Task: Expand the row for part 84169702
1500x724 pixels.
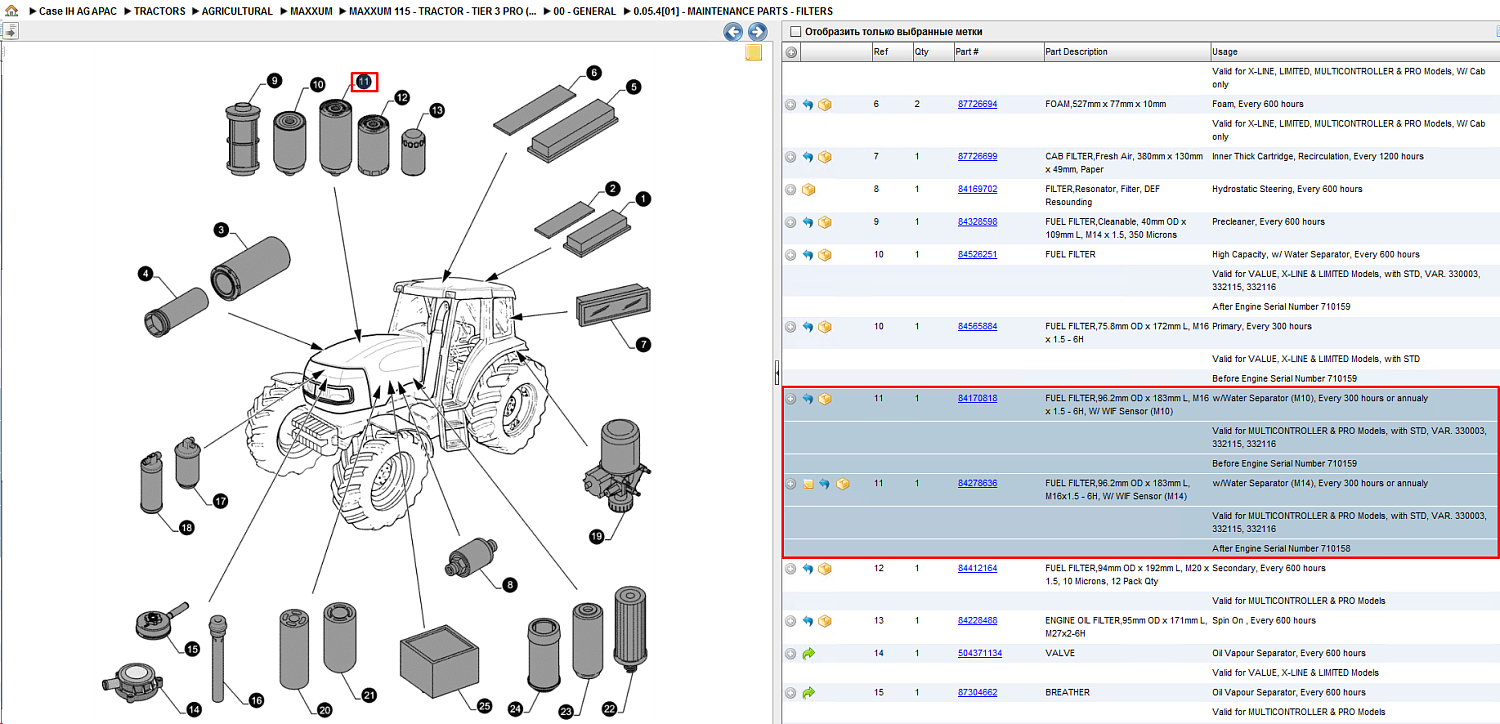Action: 790,189
